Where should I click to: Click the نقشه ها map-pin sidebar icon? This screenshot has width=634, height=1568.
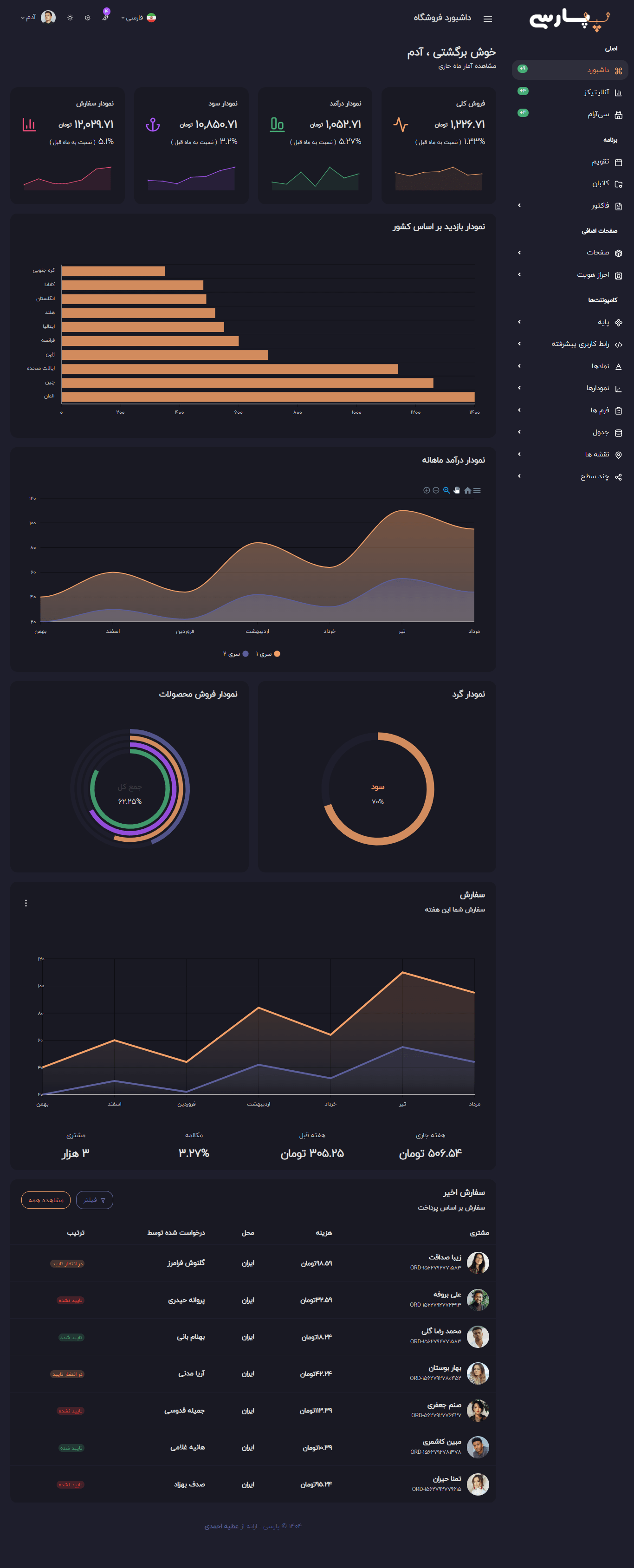point(618,455)
